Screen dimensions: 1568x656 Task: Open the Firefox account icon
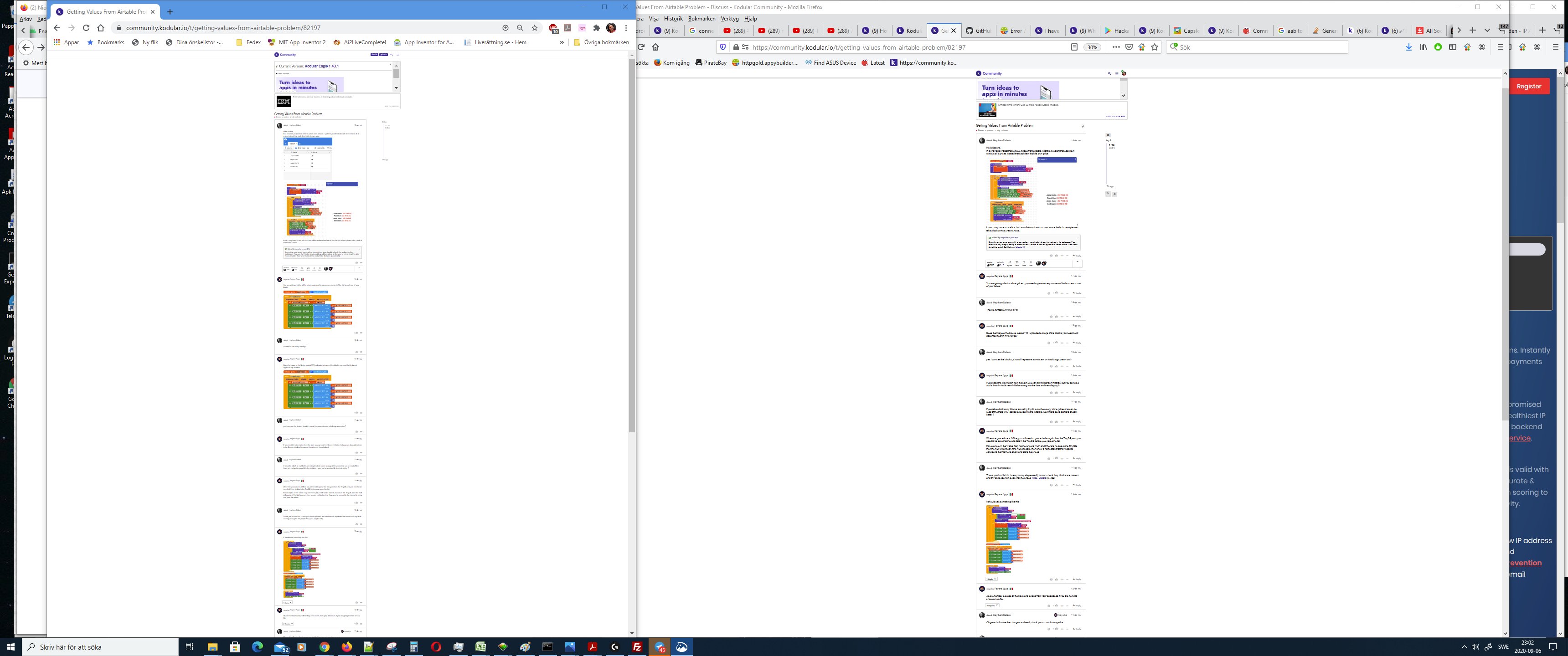click(x=1482, y=47)
